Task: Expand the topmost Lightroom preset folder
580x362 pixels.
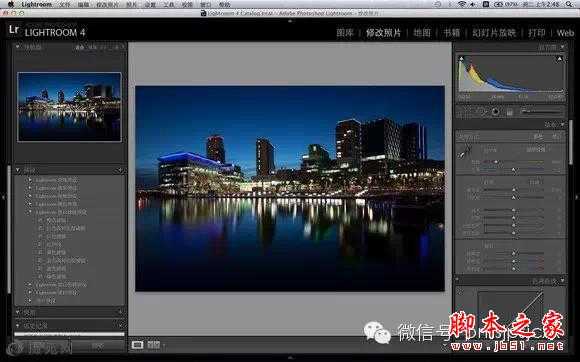Action: click(29, 180)
